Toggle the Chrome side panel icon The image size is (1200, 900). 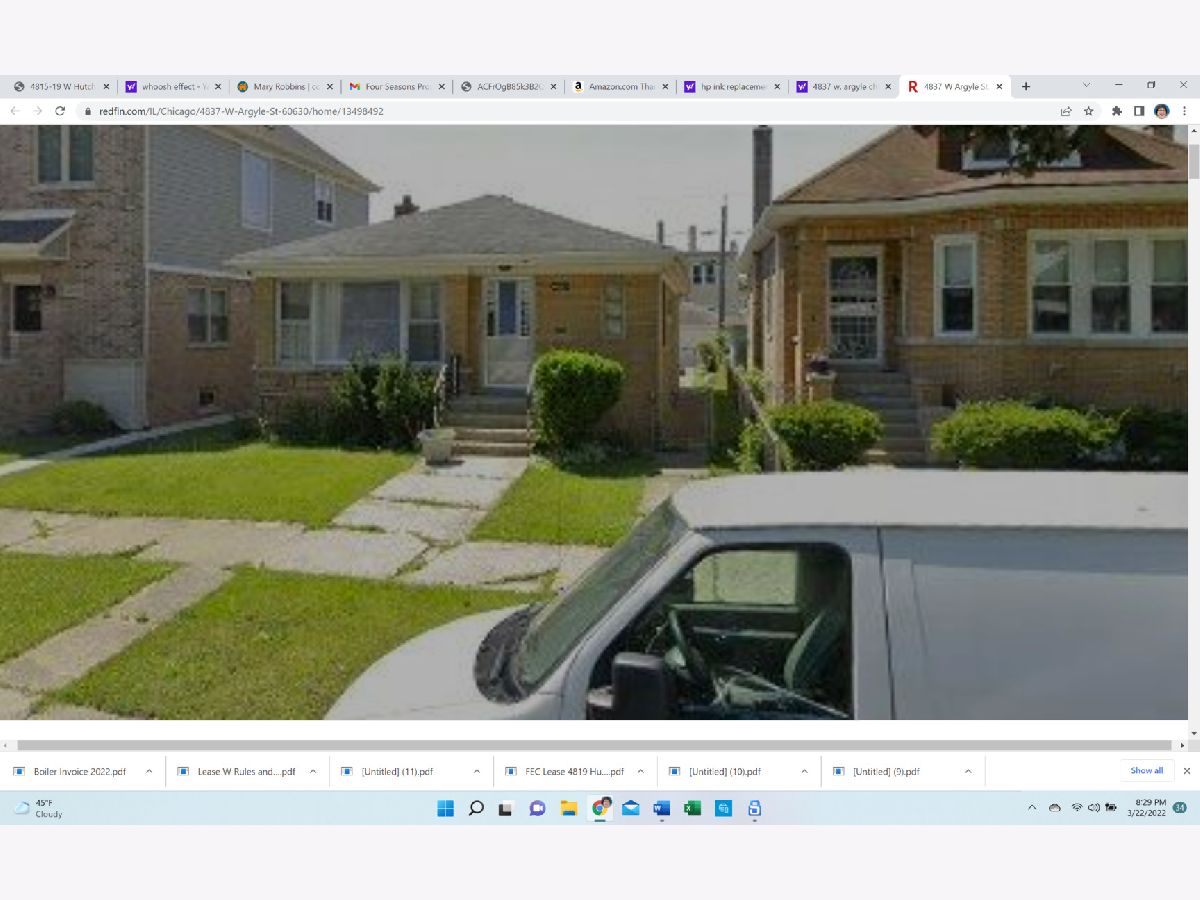(1139, 111)
